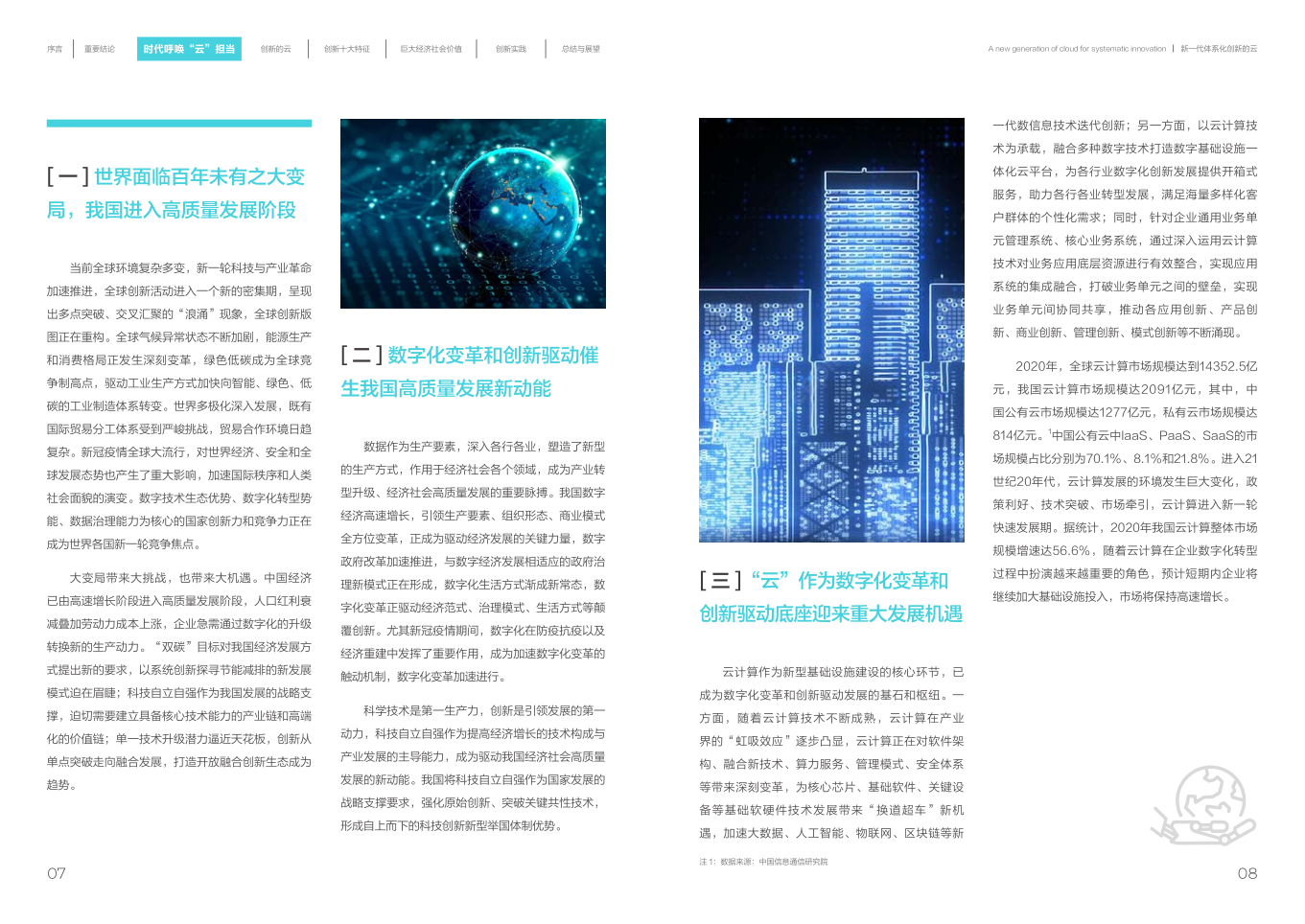The width and height of the screenshot is (1305, 924).
Task: Open the 创新十大特征 tab
Action: pos(346,49)
